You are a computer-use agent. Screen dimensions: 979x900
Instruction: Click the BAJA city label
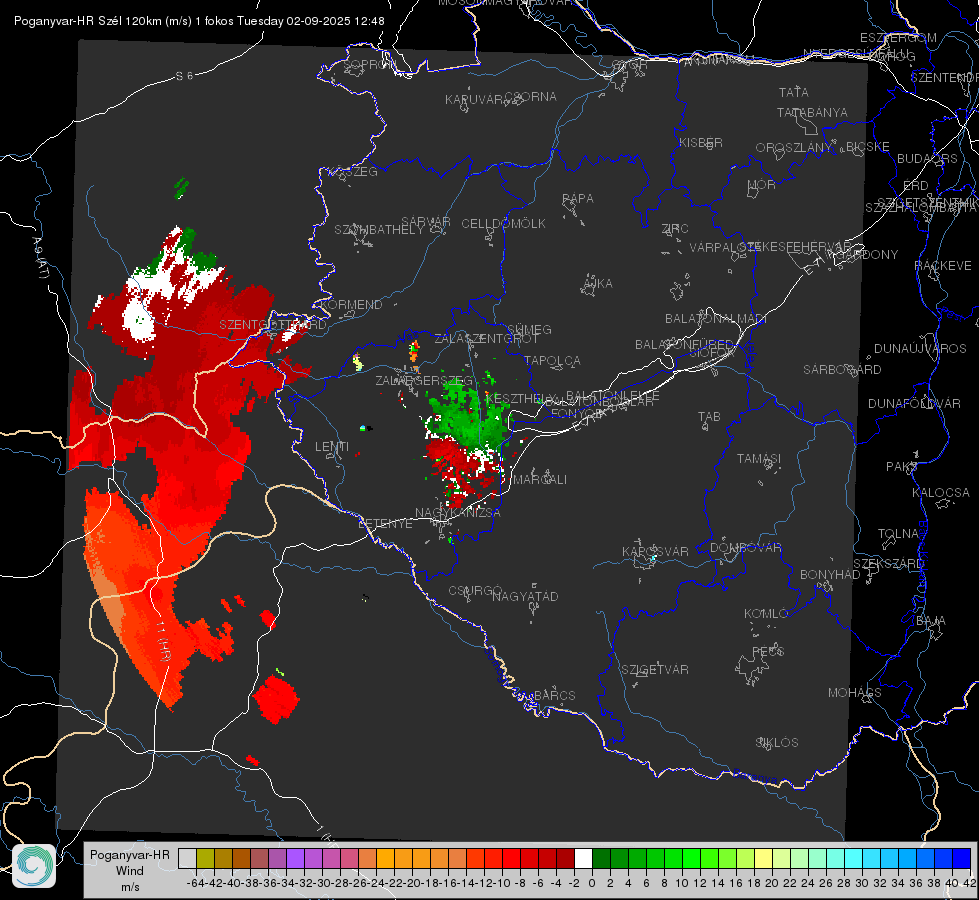(x=931, y=621)
